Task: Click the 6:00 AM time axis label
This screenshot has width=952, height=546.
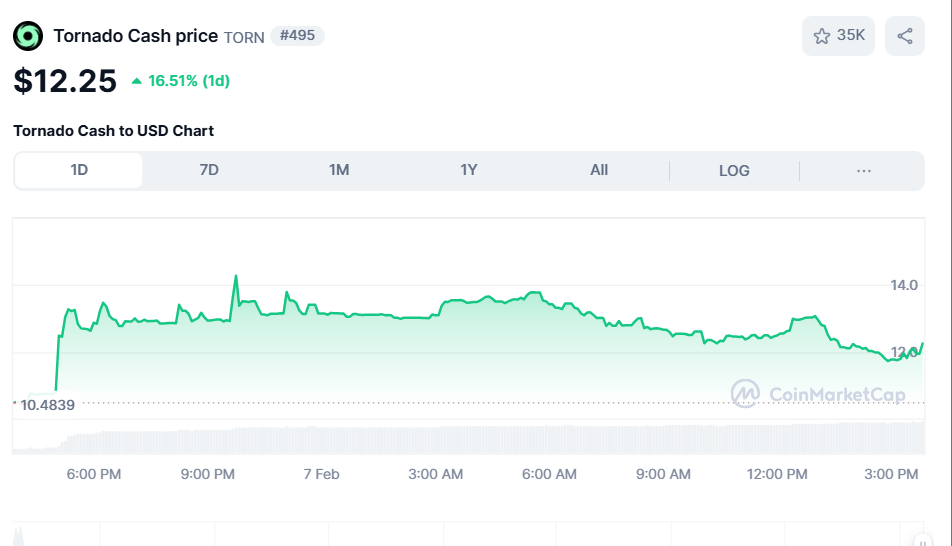Action: coord(549,474)
